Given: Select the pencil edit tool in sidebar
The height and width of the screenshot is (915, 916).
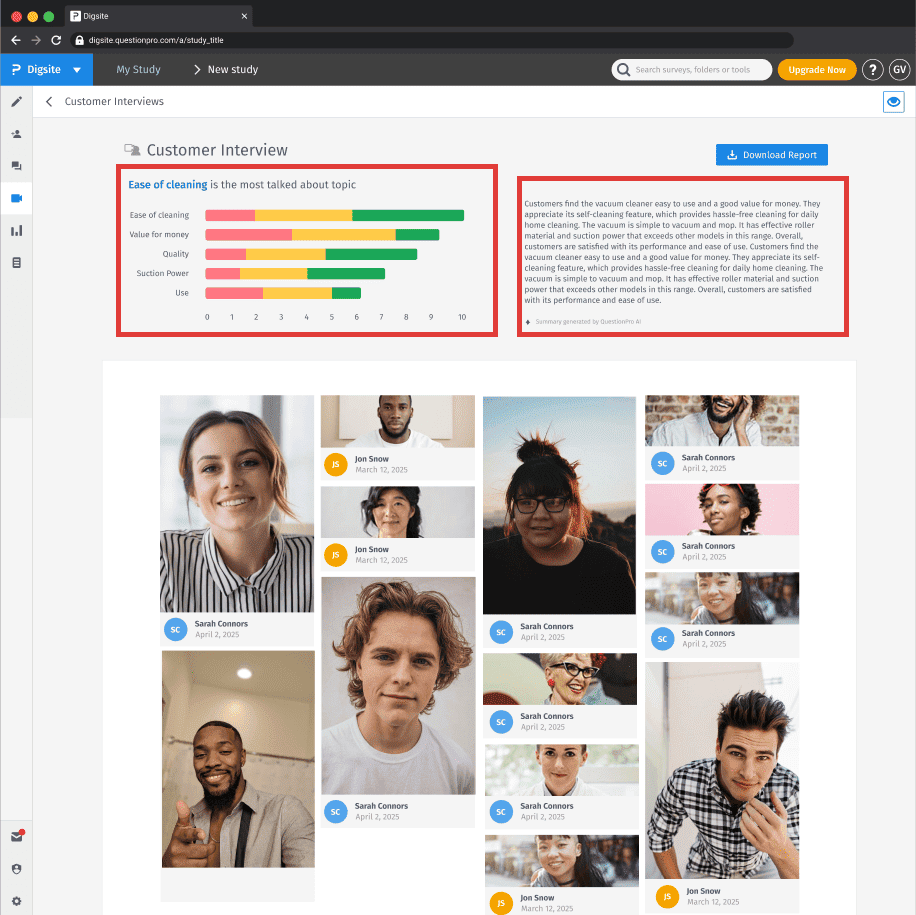Looking at the screenshot, I should pyautogui.click(x=15, y=101).
